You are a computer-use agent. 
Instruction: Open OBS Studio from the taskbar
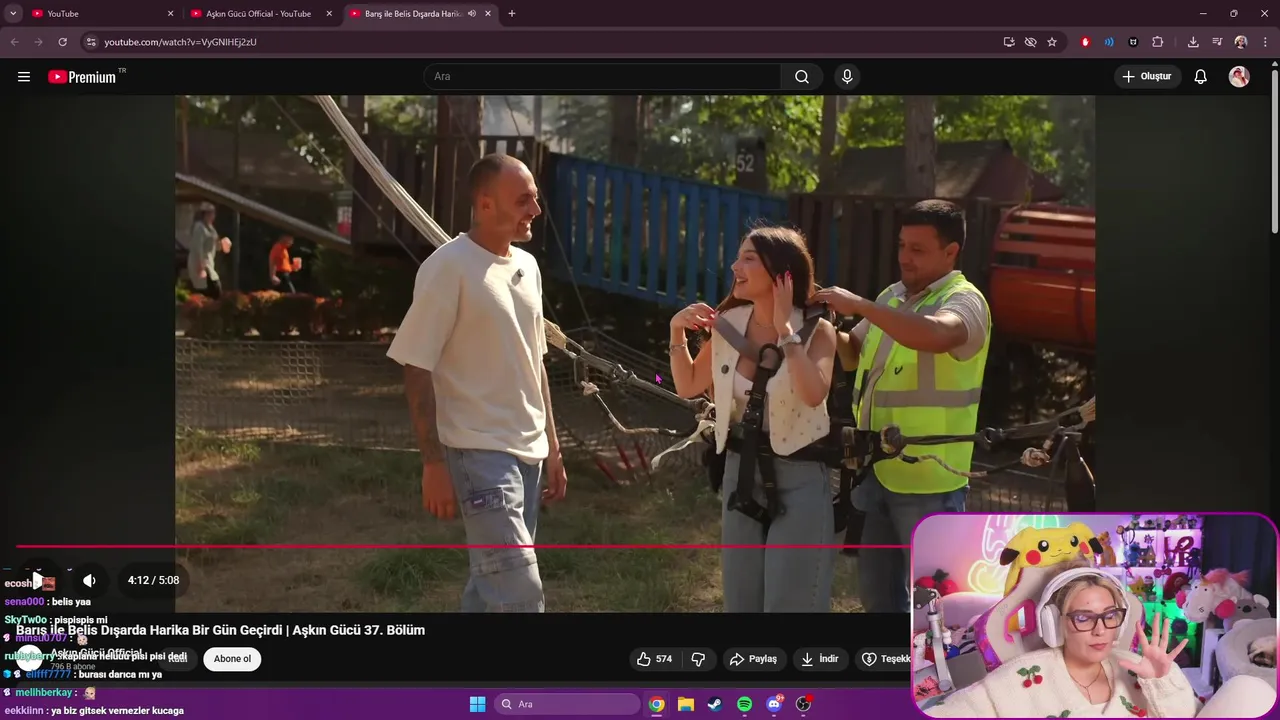[x=803, y=704]
